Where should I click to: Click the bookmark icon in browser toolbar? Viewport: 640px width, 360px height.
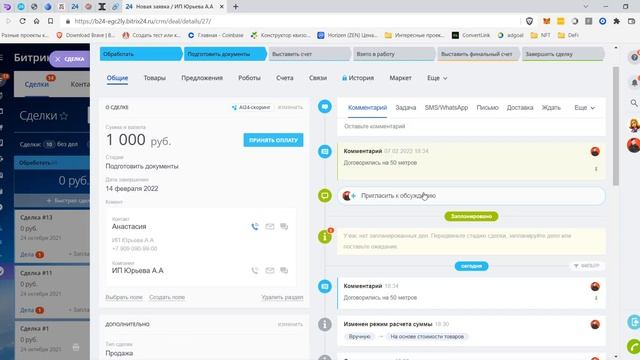(x=51, y=21)
